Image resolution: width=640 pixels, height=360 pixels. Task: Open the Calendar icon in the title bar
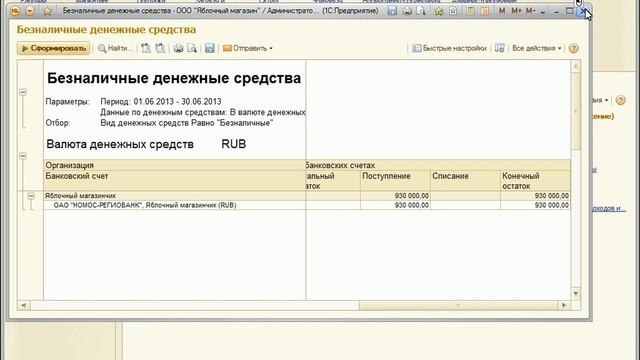(x=484, y=11)
